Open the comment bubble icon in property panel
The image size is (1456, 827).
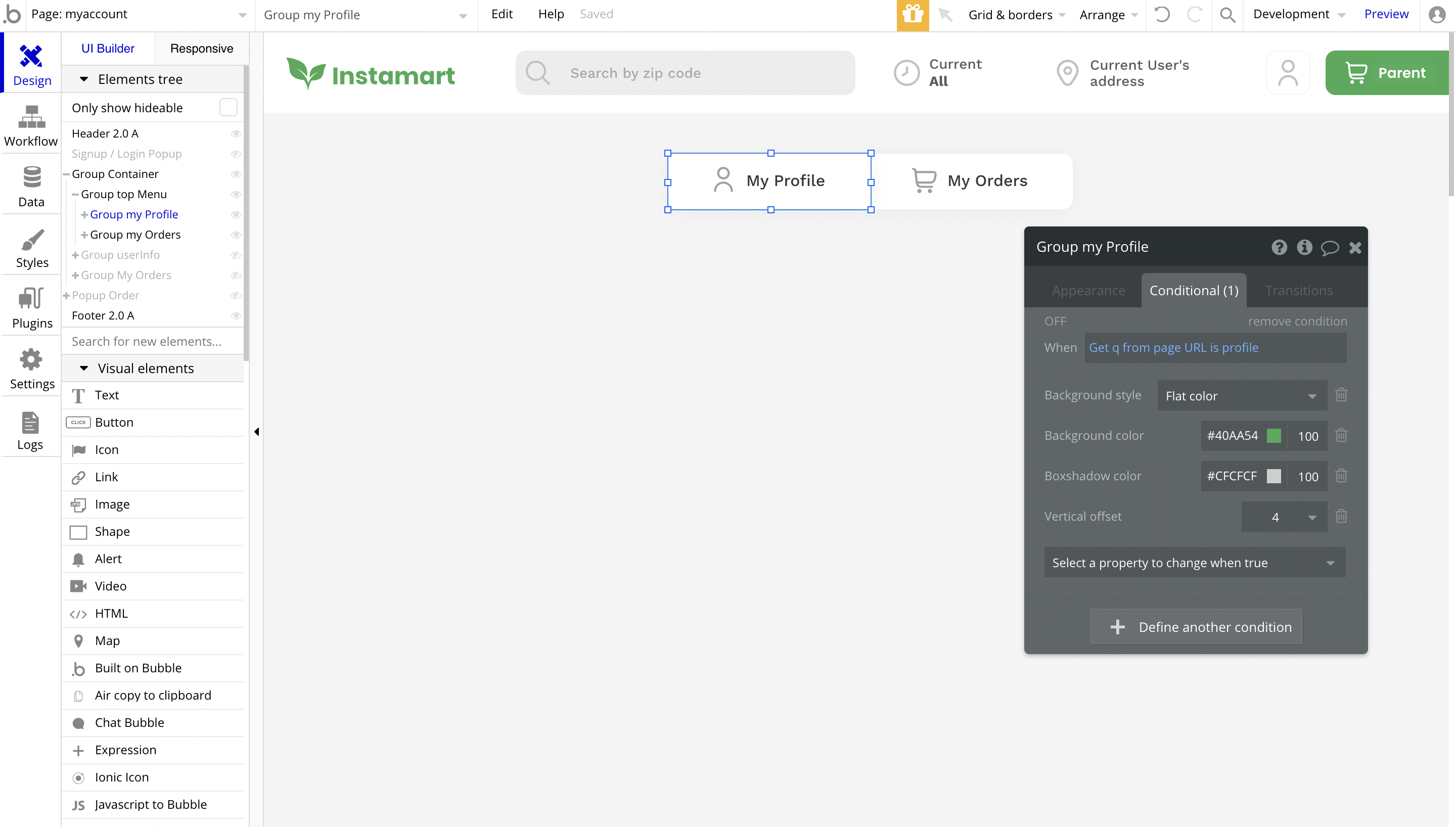(x=1330, y=248)
